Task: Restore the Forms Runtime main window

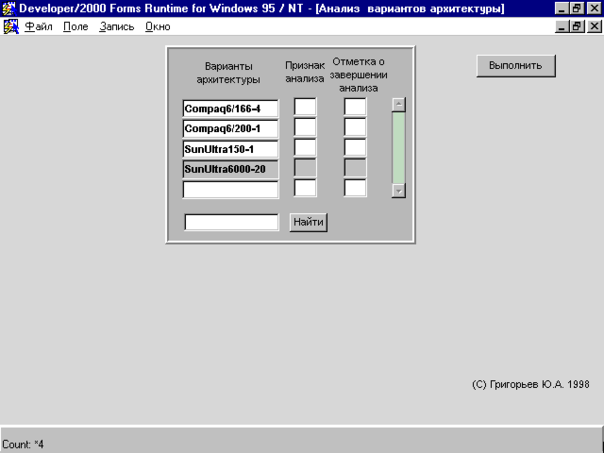Action: pyautogui.click(x=577, y=8)
